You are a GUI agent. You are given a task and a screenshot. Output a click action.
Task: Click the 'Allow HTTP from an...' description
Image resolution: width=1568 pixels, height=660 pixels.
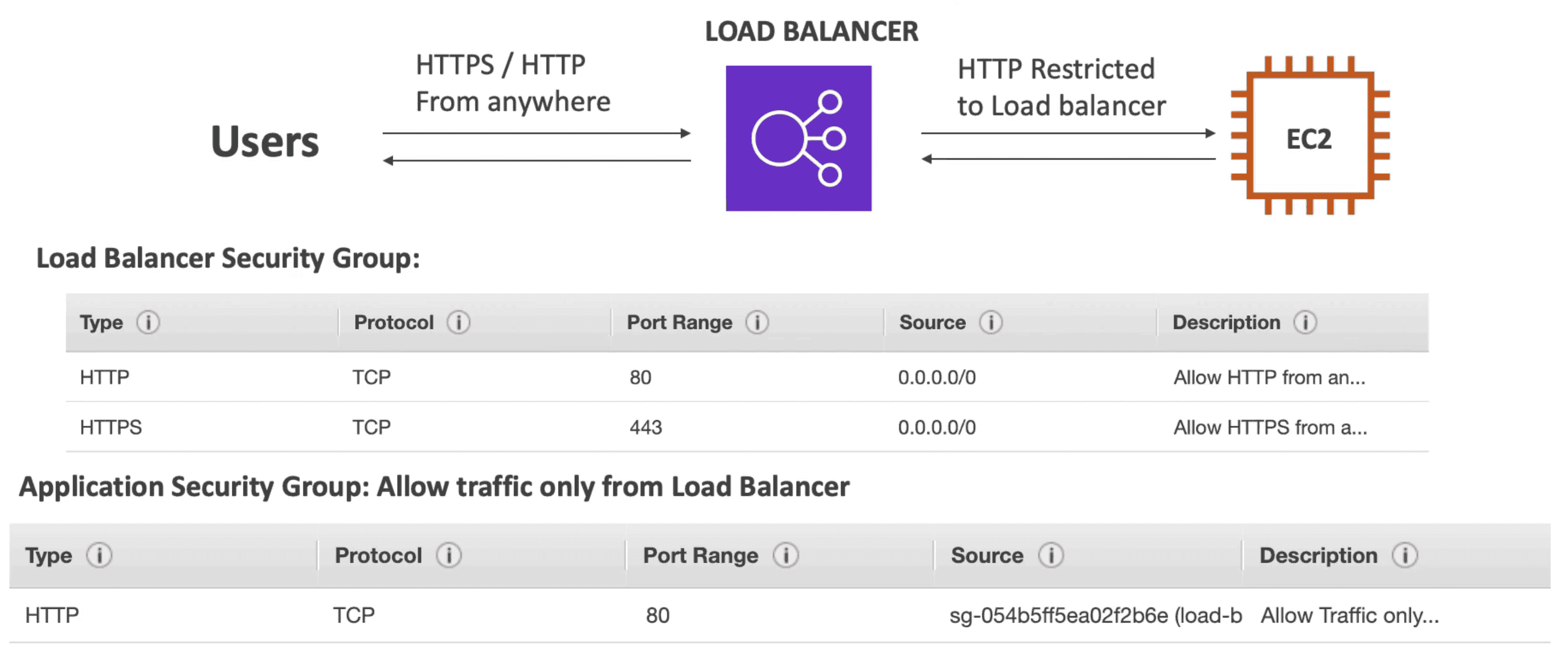click(1269, 377)
